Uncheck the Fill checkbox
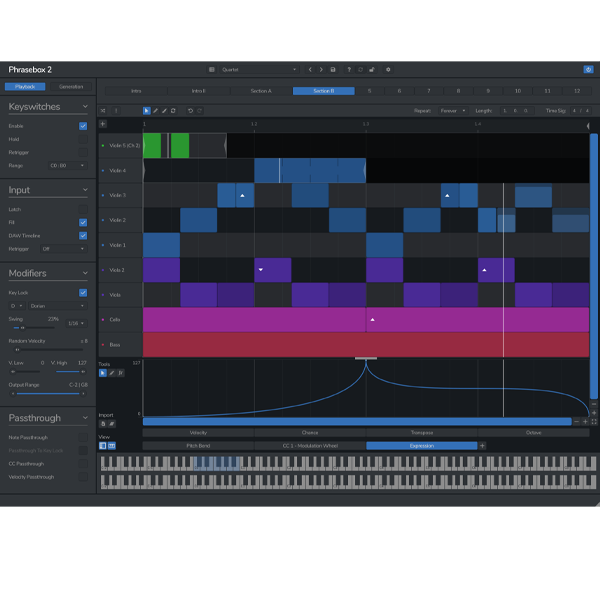Screen dimensions: 600x600 tap(83, 222)
